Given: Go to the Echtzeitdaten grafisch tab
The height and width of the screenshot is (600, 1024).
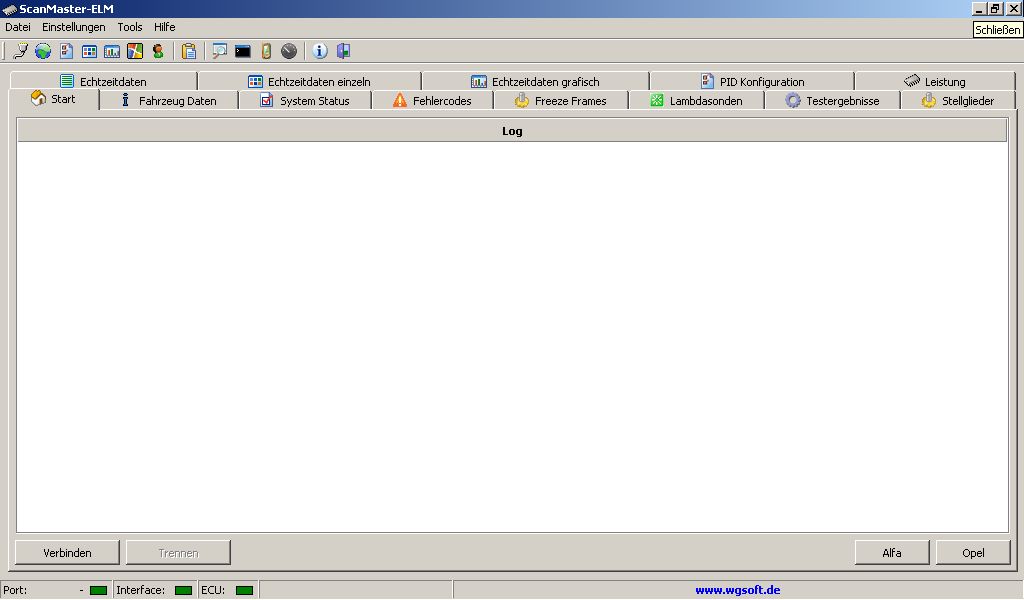Looking at the screenshot, I should (535, 82).
